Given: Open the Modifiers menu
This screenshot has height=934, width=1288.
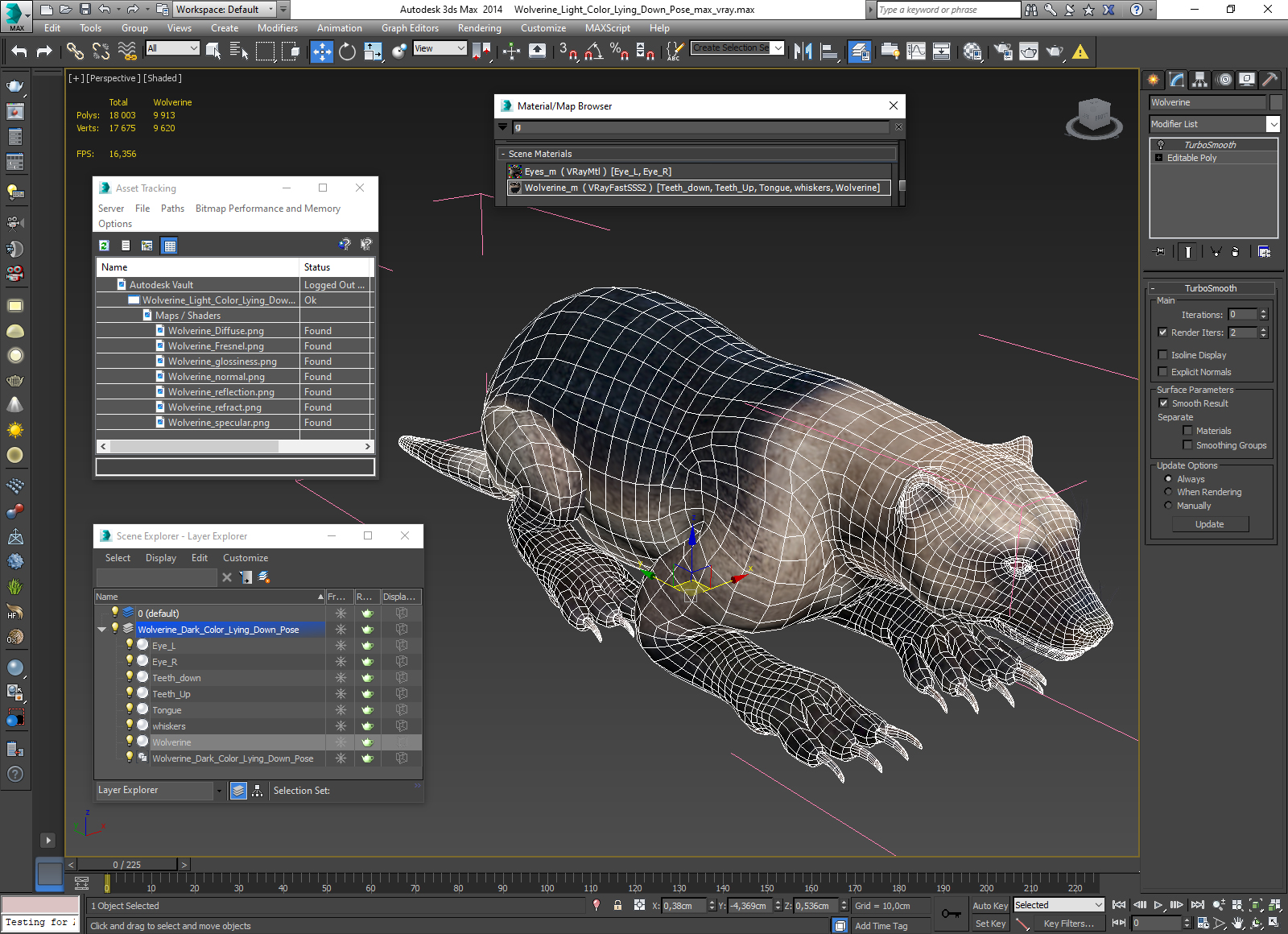Looking at the screenshot, I should click(x=278, y=27).
